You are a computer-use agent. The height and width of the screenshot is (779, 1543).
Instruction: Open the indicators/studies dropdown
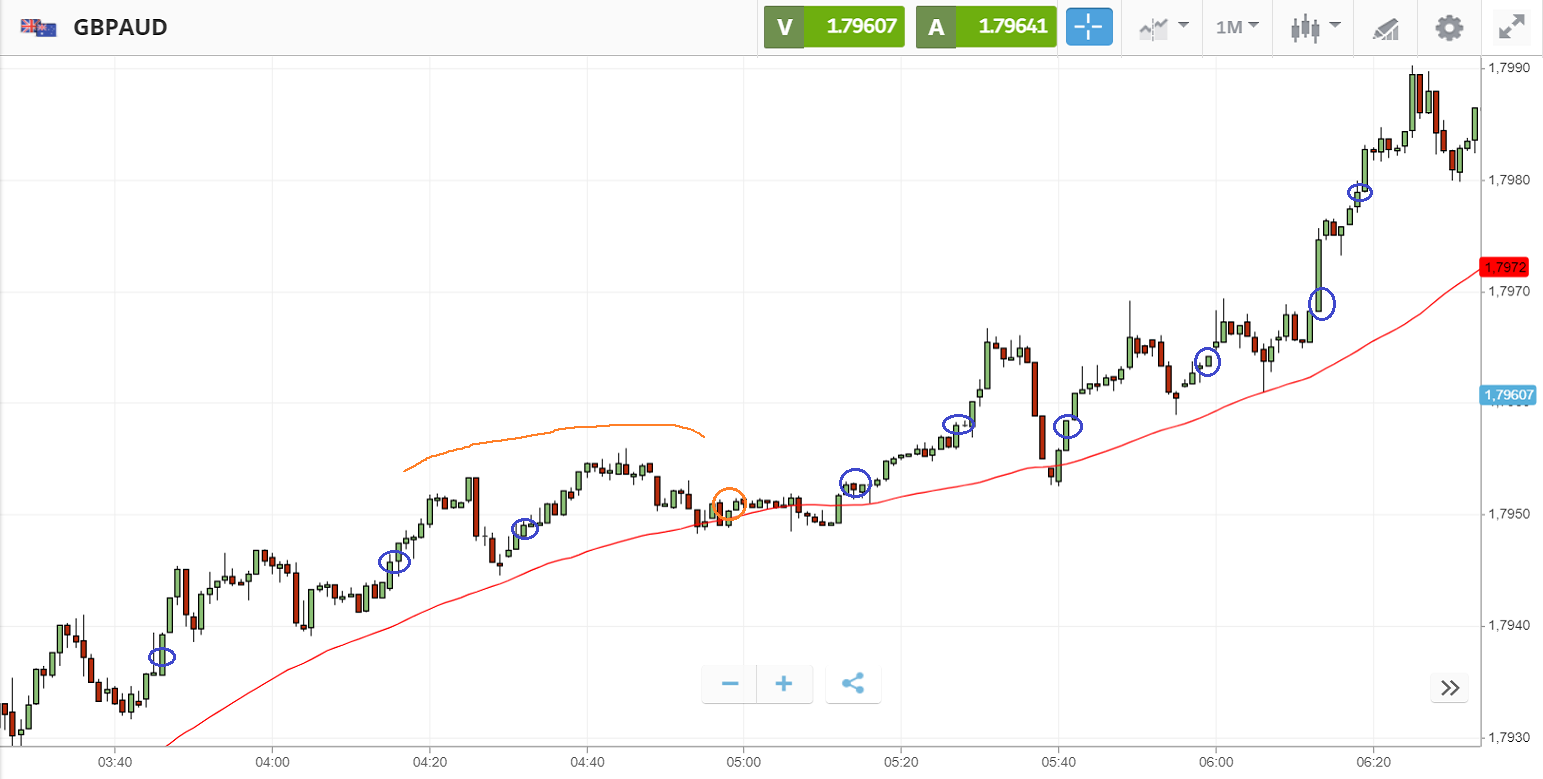[1164, 27]
